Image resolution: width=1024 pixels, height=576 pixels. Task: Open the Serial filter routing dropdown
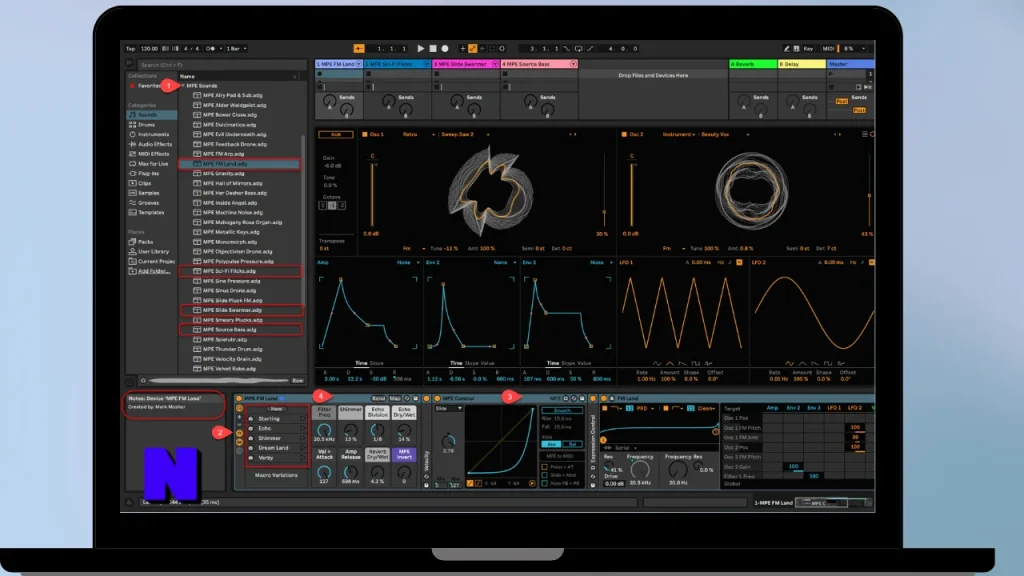(x=621, y=448)
